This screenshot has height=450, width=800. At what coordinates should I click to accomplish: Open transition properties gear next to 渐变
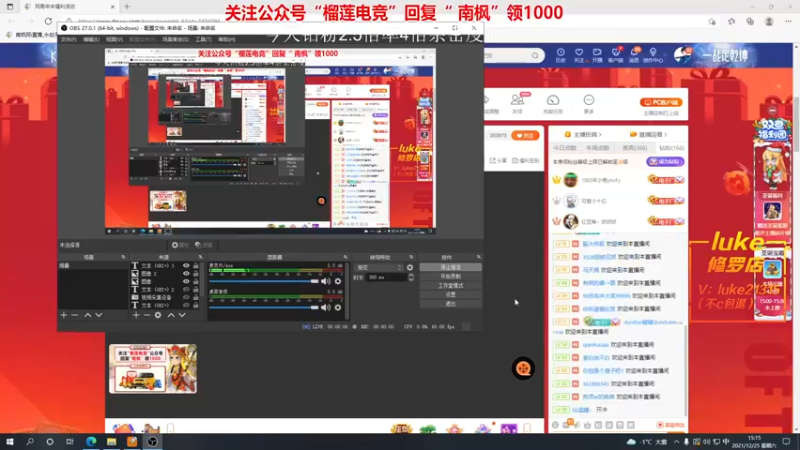point(410,267)
